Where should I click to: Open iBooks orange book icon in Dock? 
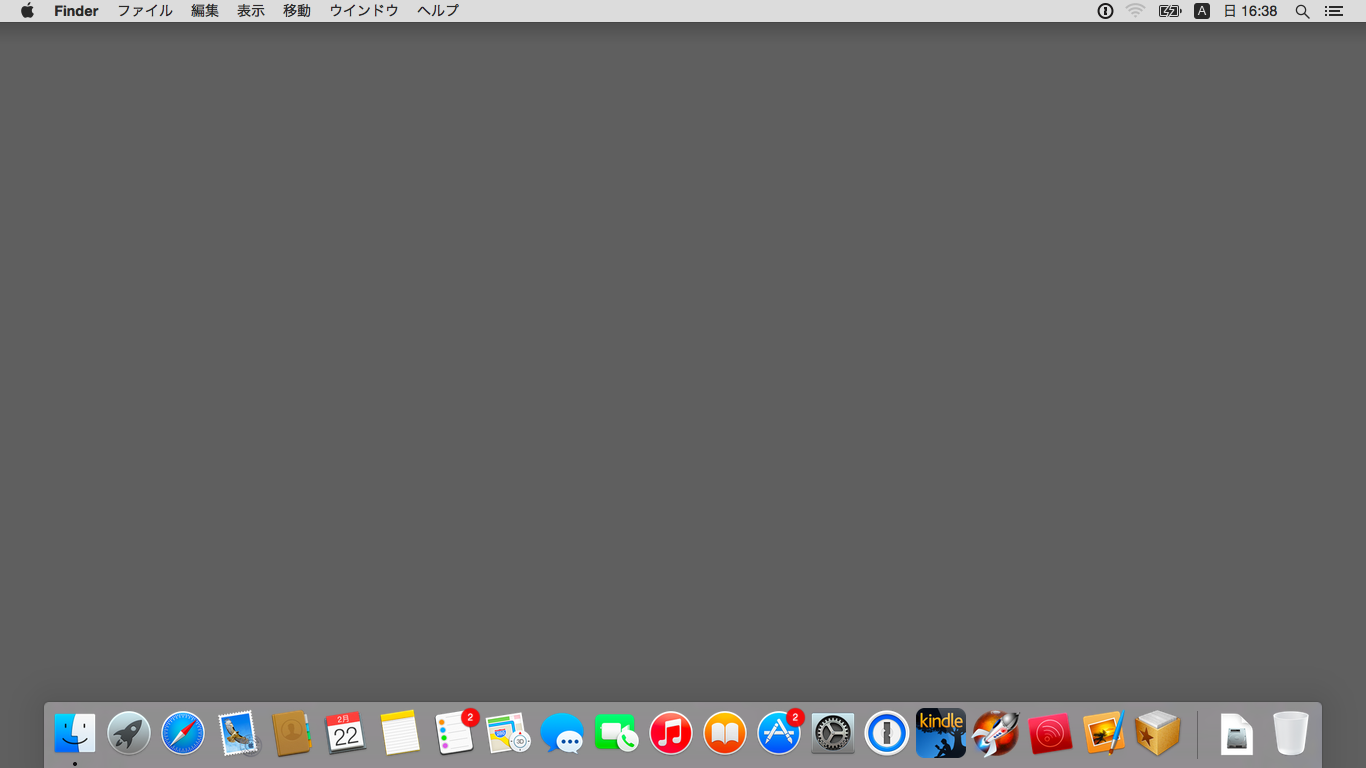point(725,733)
